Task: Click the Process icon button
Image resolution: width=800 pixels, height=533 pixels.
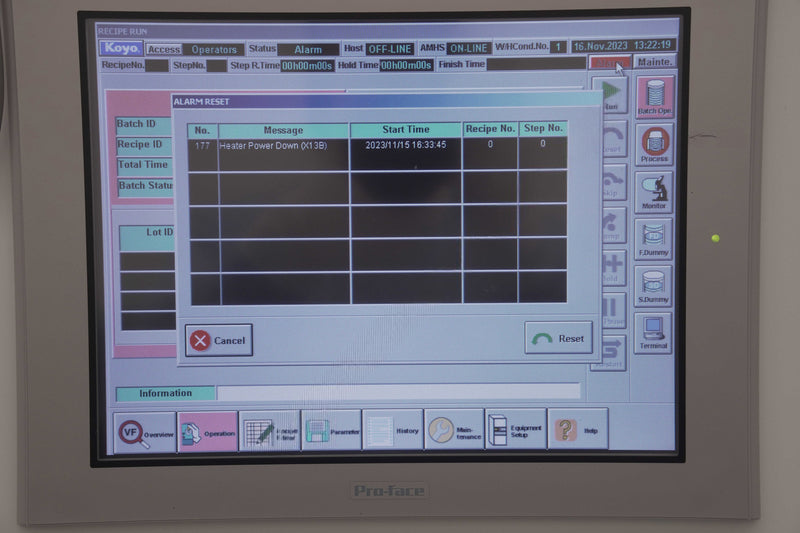Action: (x=654, y=145)
